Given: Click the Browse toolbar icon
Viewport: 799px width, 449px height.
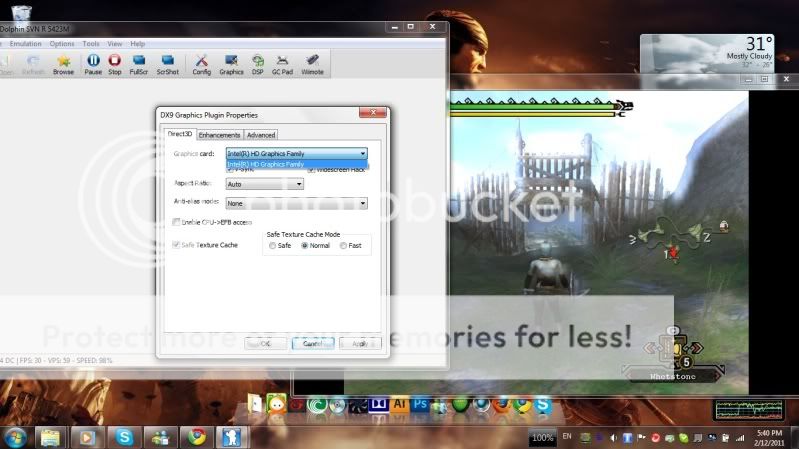Looking at the screenshot, I should pyautogui.click(x=63, y=64).
